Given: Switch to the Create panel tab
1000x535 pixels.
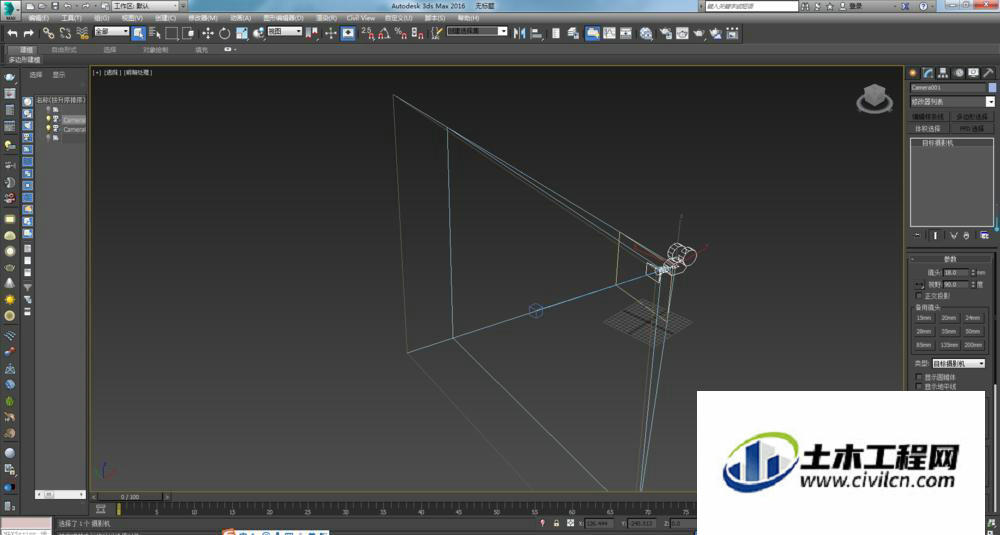Looking at the screenshot, I should [x=913, y=73].
